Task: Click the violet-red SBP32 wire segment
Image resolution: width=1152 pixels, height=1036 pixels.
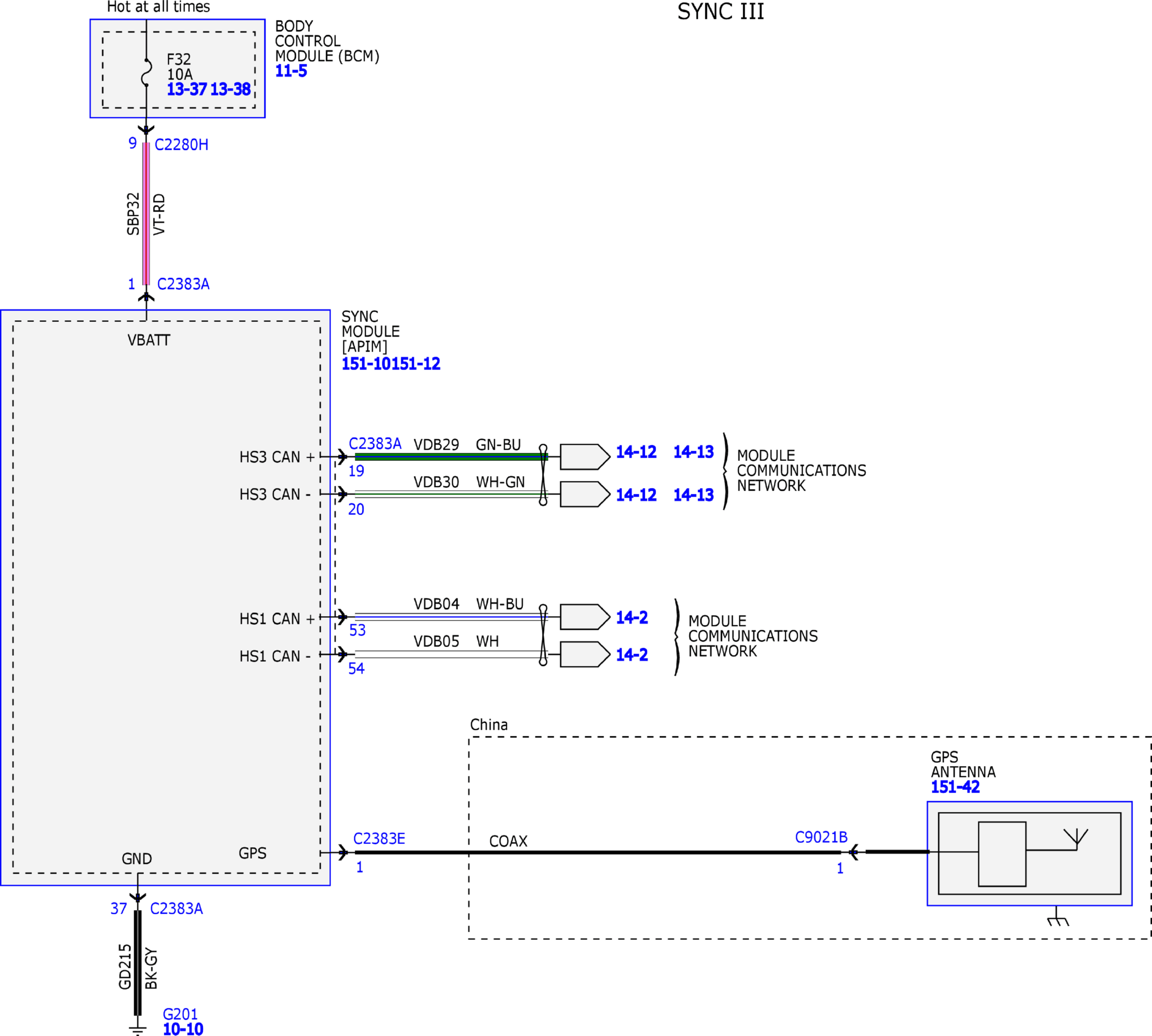Action: [146, 214]
